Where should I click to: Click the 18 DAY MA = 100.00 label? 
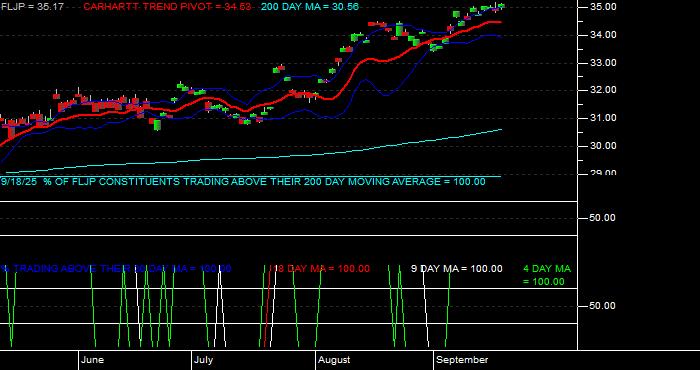click(x=320, y=269)
